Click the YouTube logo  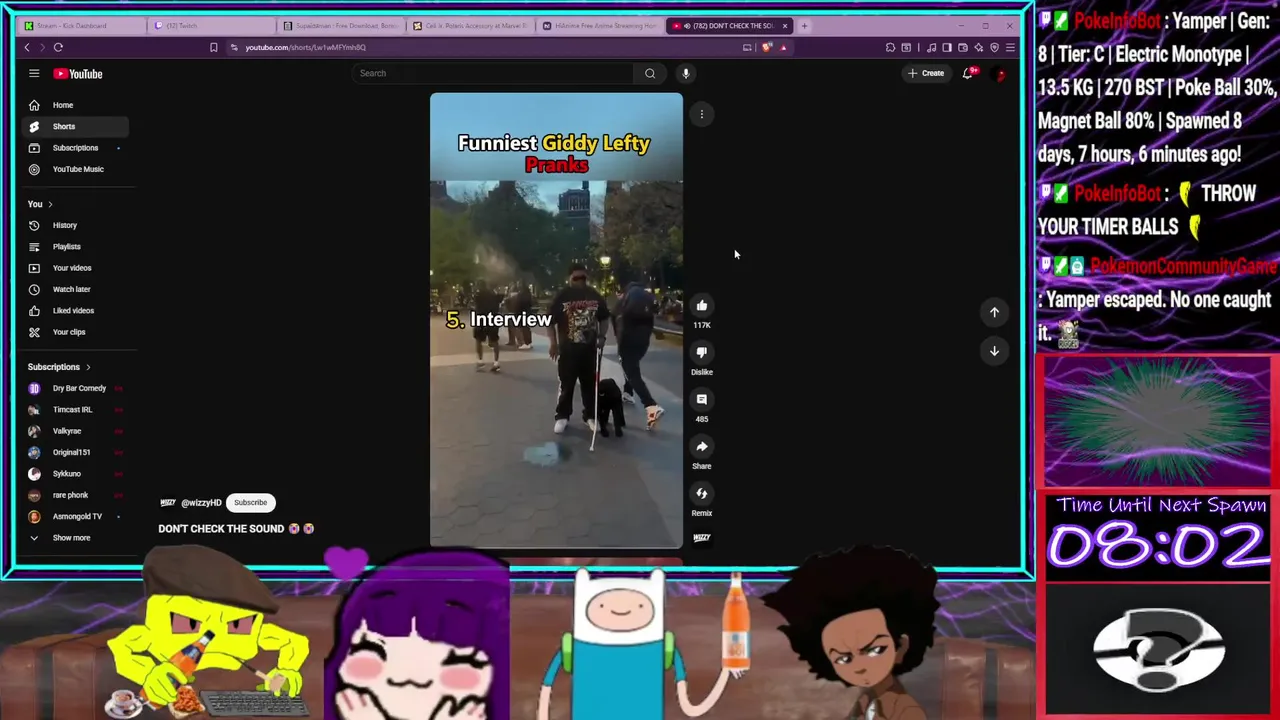[78, 74]
